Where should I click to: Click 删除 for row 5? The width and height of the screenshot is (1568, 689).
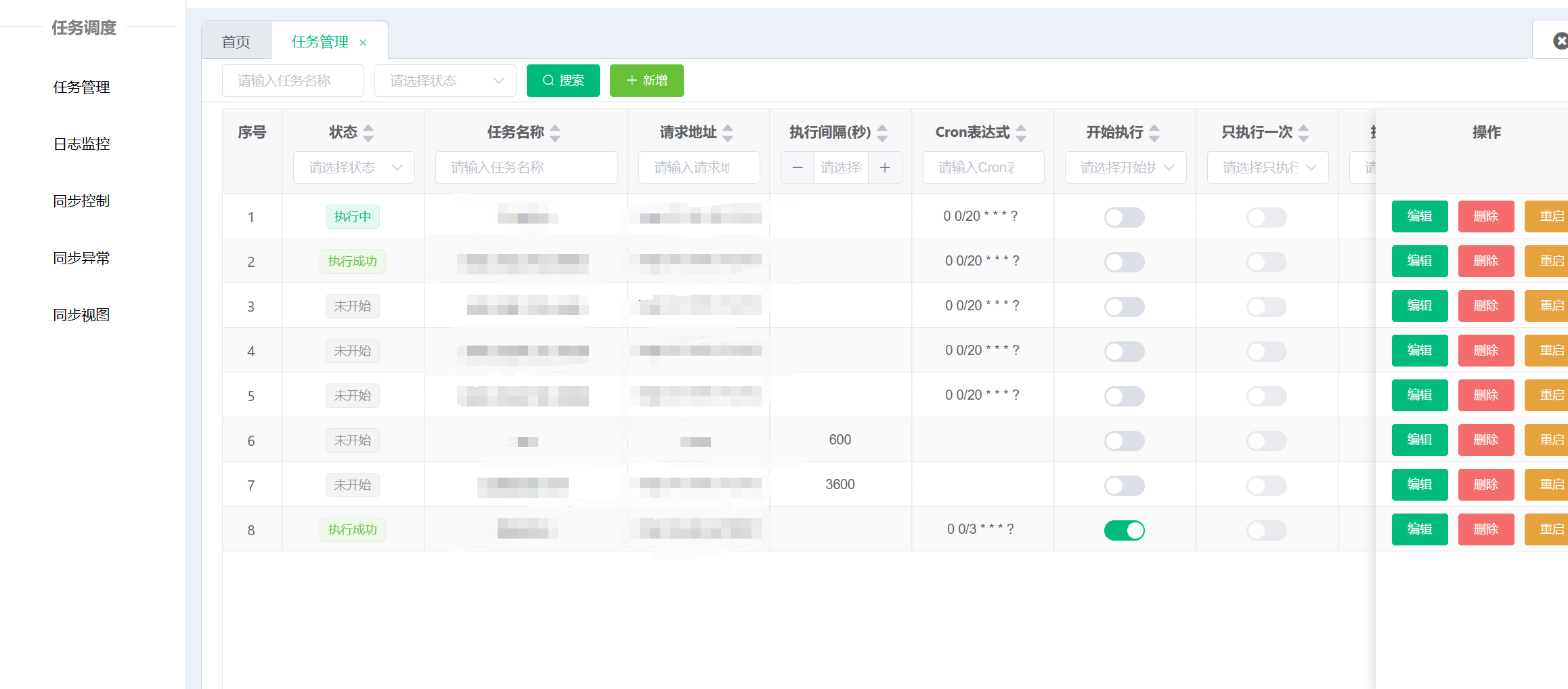tap(1486, 396)
